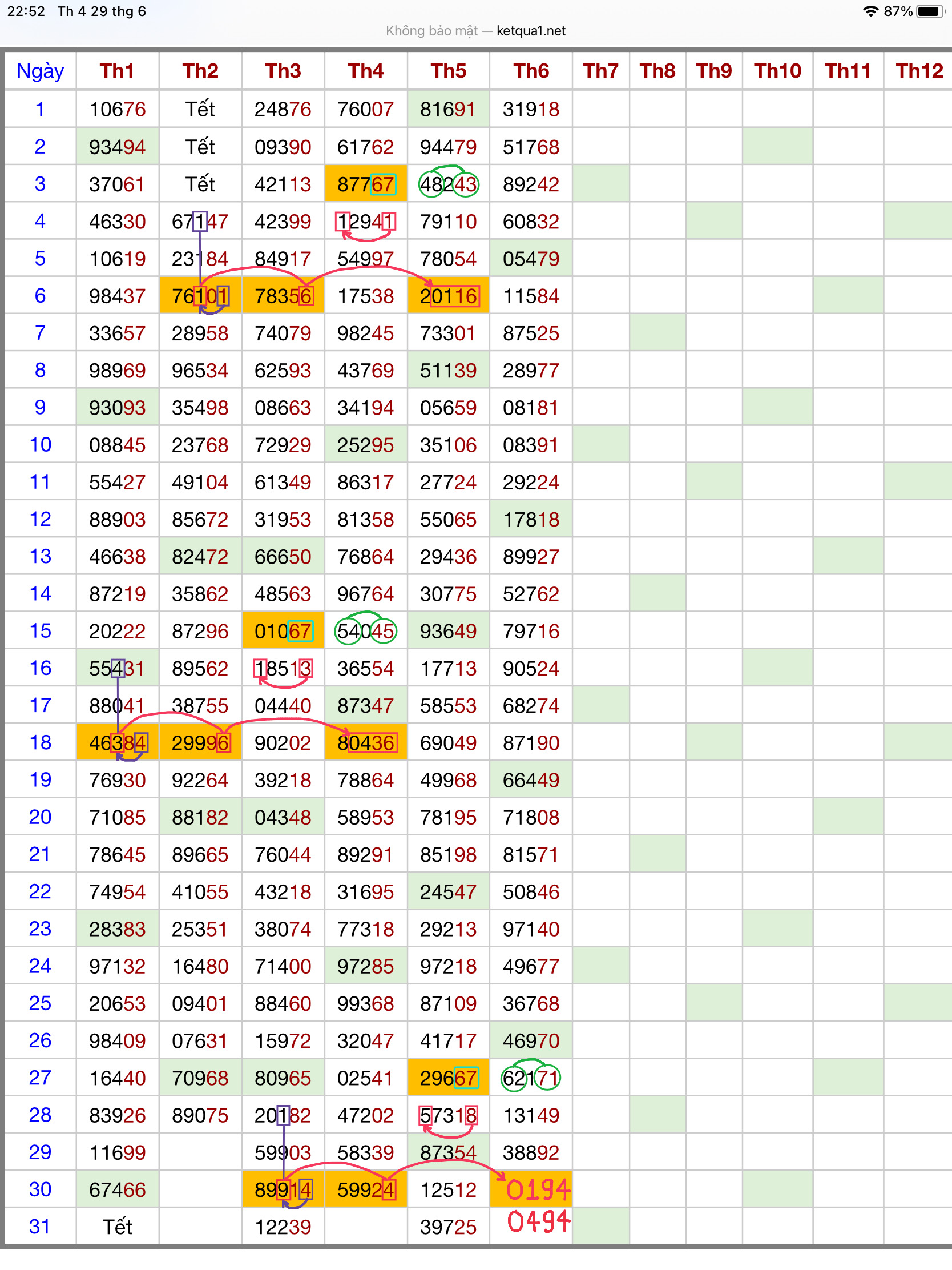Click the time display 22:52
Viewport: 952px width, 1270px height.
[26, 11]
